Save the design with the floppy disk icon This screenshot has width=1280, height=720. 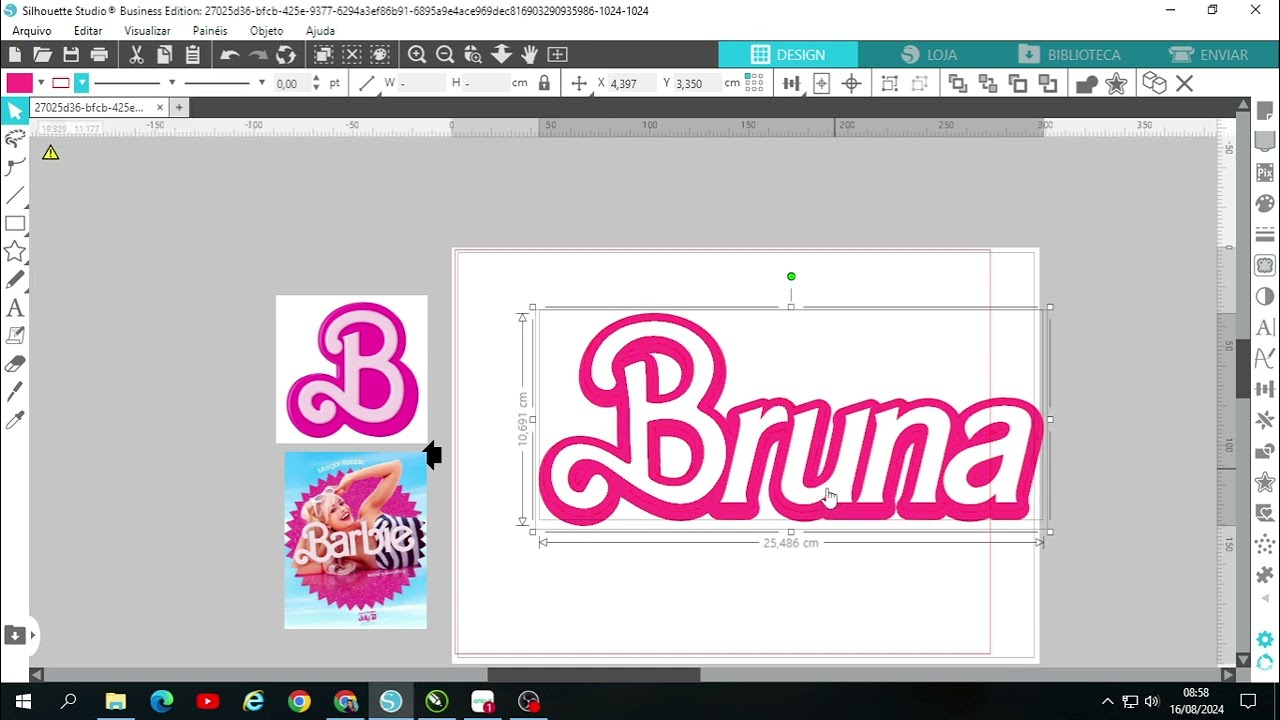click(x=71, y=54)
